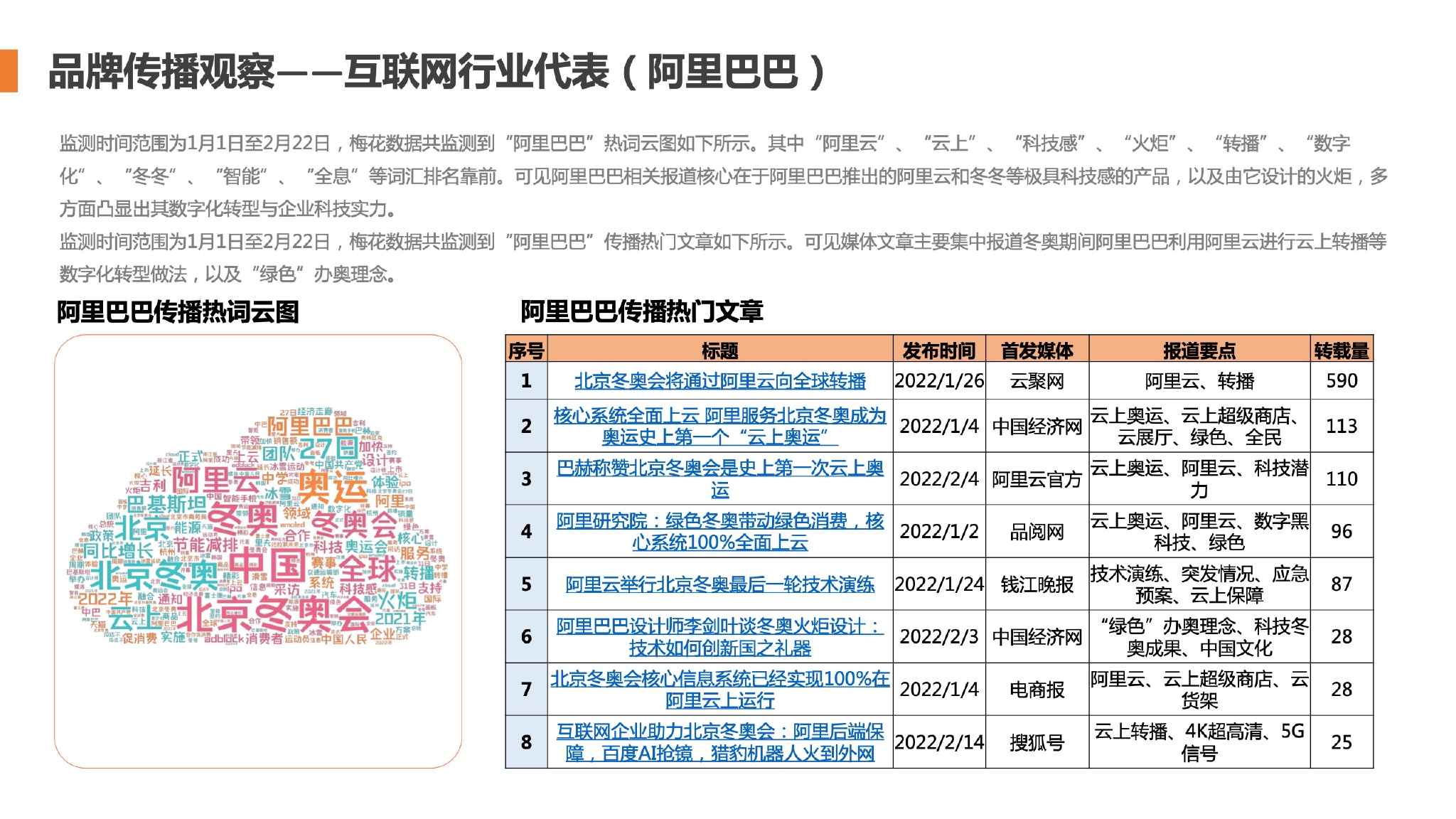Open link 互联网企业助力北京冬奥会

click(719, 742)
